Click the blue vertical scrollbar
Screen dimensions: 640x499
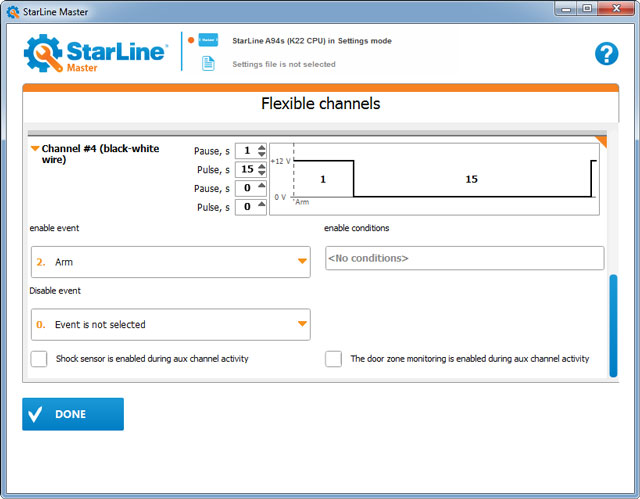click(x=613, y=326)
